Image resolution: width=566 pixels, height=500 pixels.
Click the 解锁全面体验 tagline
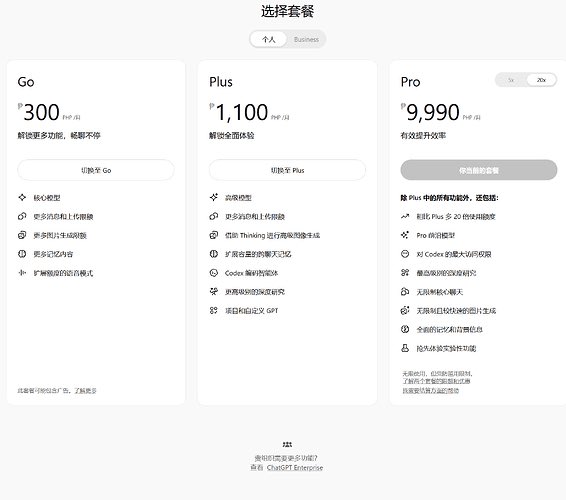pyautogui.click(x=231, y=135)
